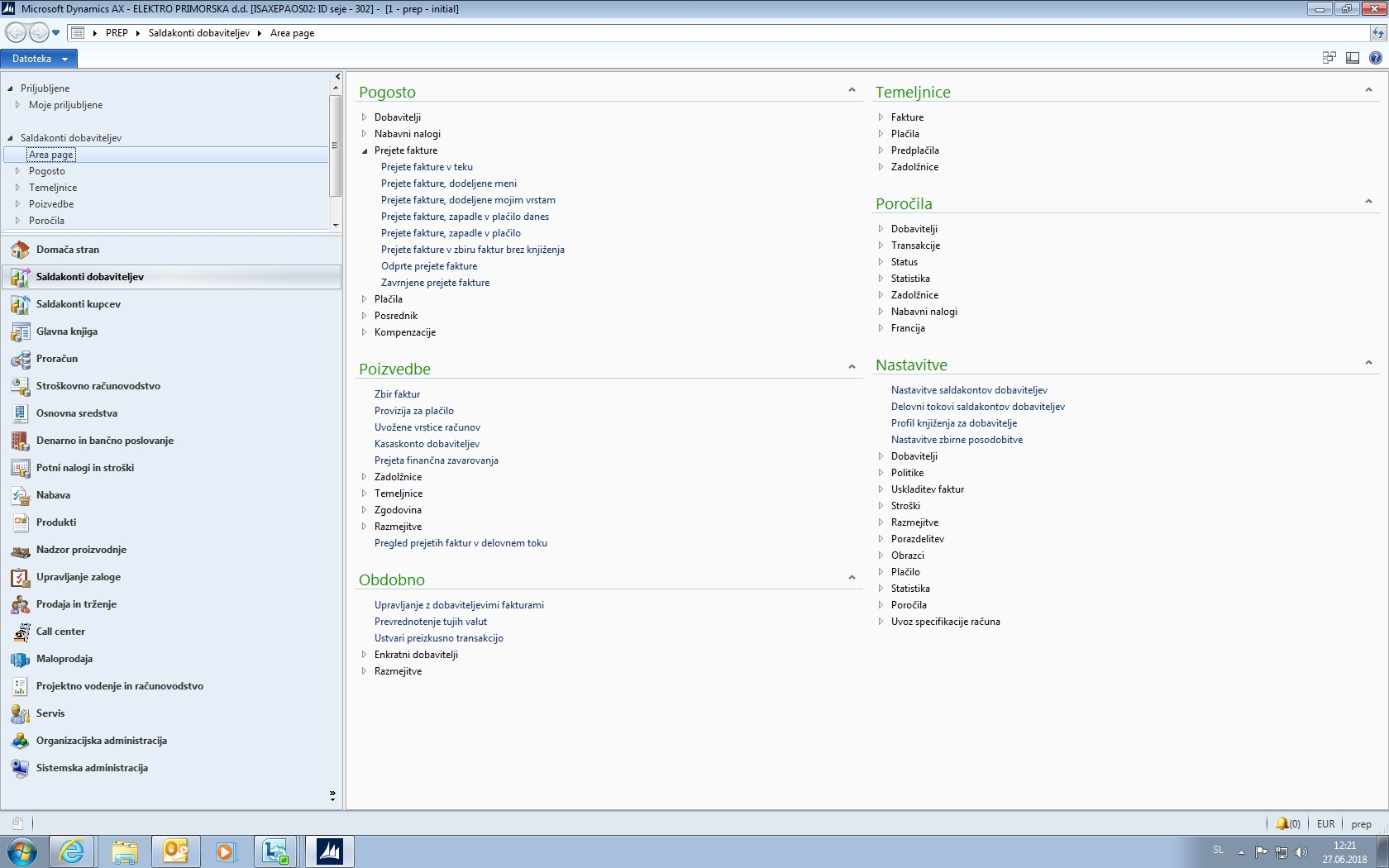Image resolution: width=1389 pixels, height=868 pixels.
Task: Open Proračun module icon
Action: (20, 359)
